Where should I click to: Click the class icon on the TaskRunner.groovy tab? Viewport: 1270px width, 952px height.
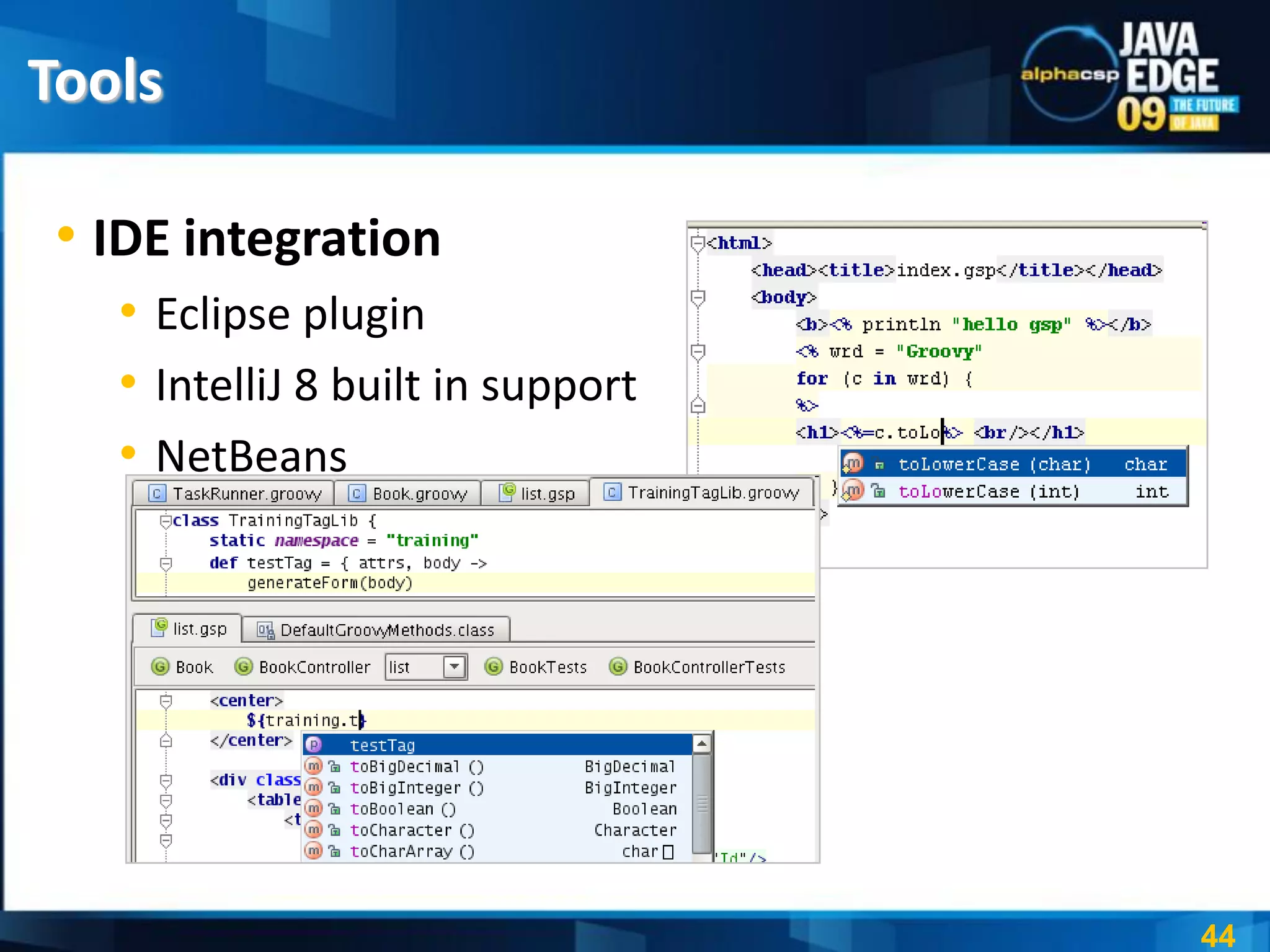(x=158, y=493)
